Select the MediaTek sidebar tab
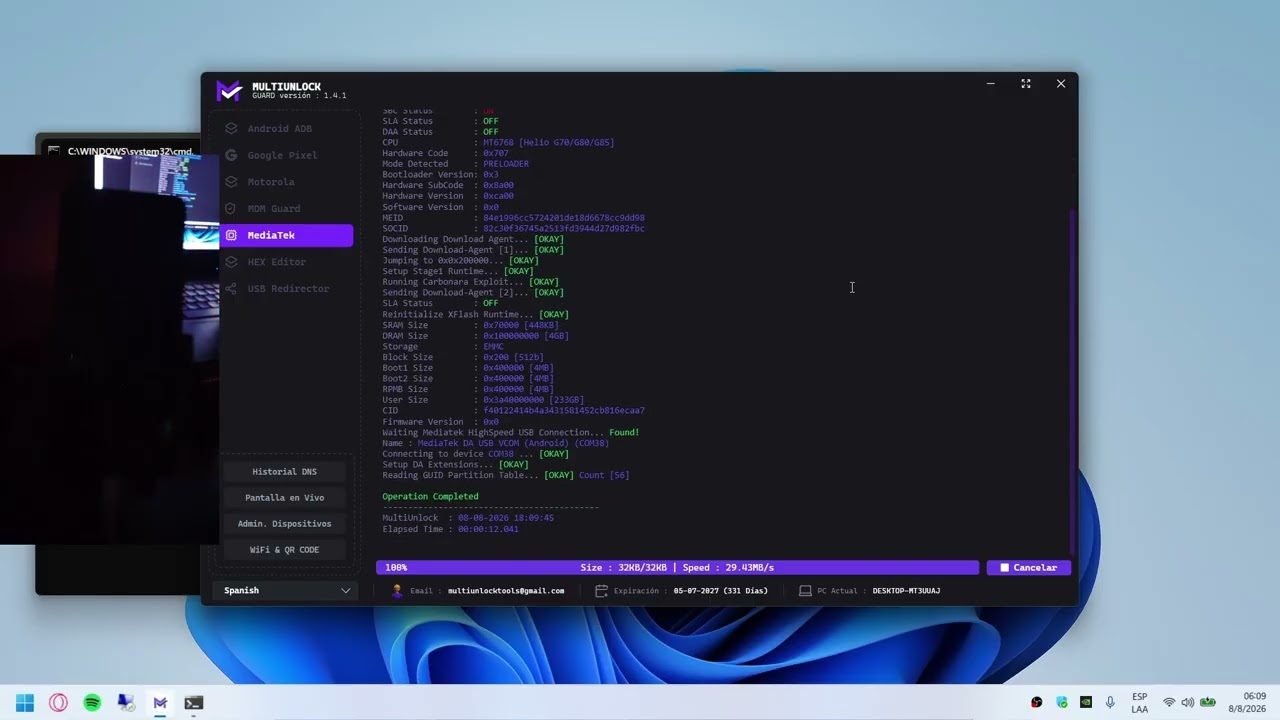The height and width of the screenshot is (720, 1280). tap(286, 235)
